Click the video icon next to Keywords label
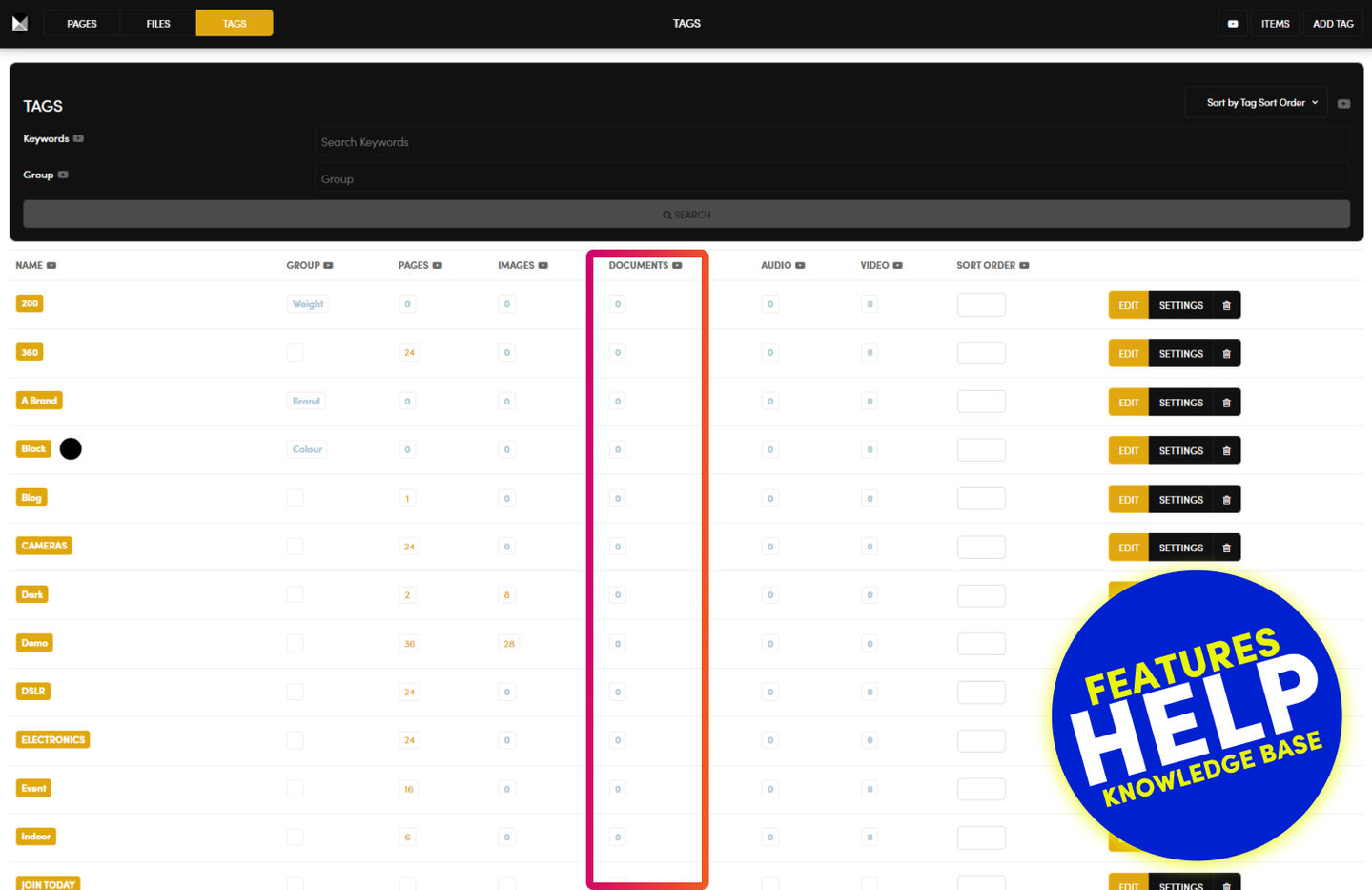 click(x=78, y=138)
